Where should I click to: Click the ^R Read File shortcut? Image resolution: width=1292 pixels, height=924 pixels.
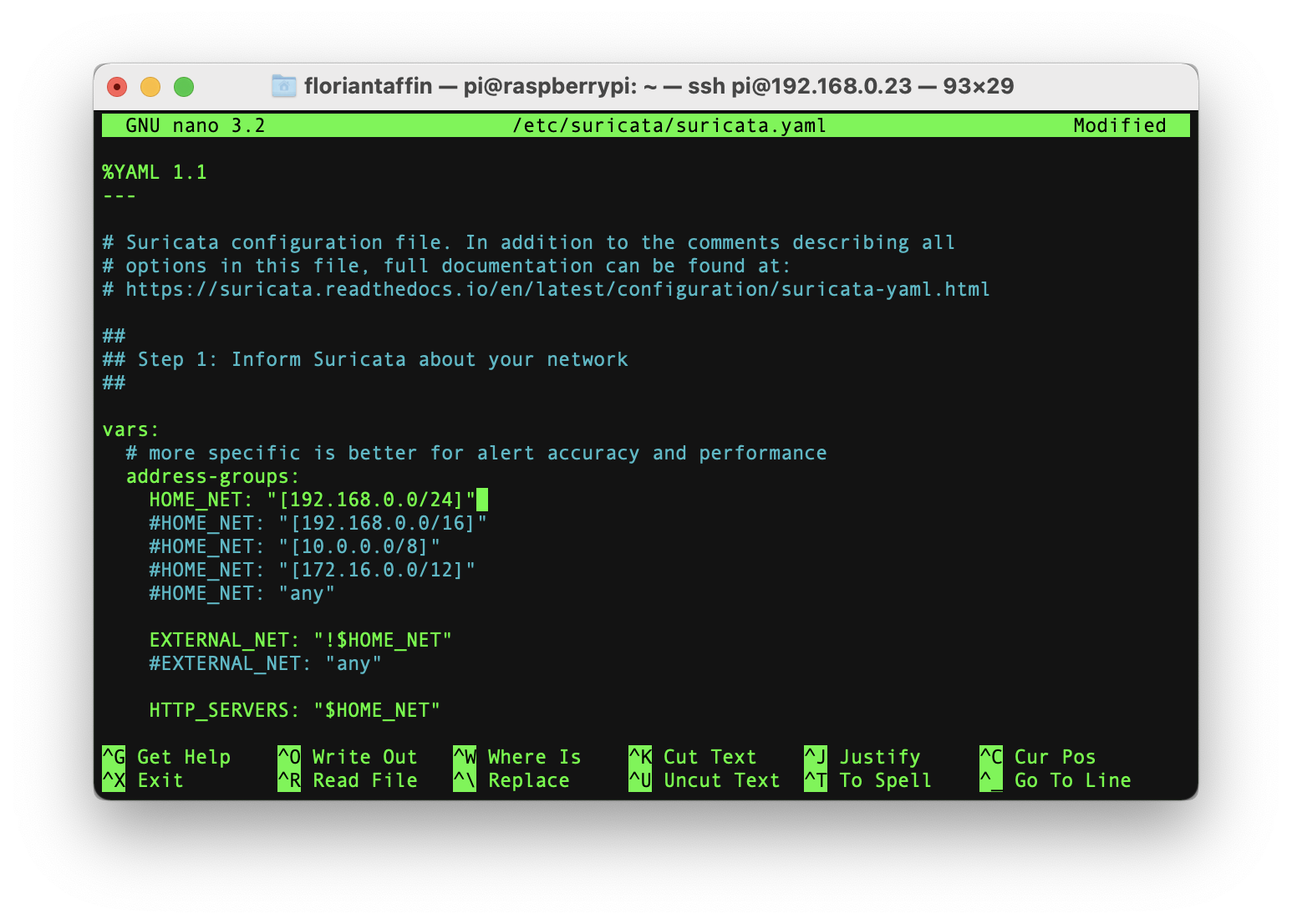coord(348,780)
